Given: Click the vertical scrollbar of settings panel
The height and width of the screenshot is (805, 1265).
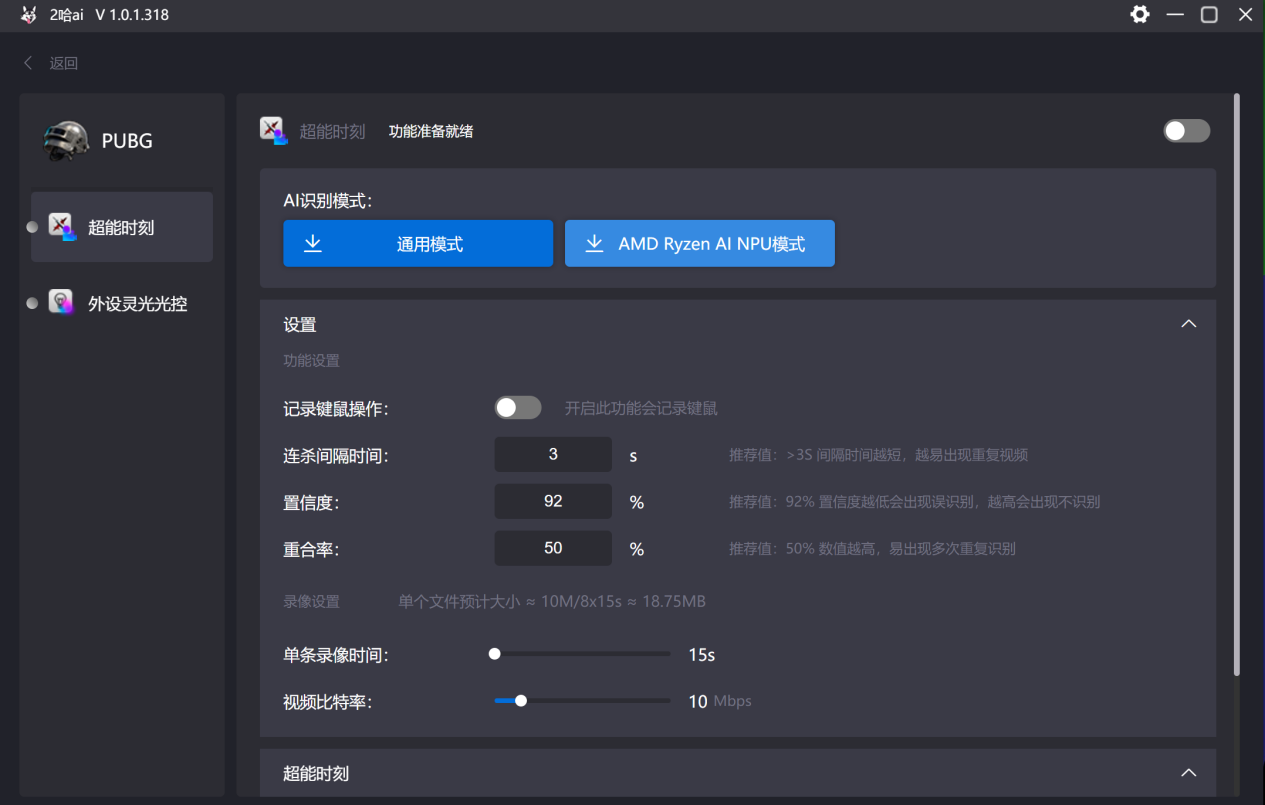Looking at the screenshot, I should pyautogui.click(x=1237, y=385).
